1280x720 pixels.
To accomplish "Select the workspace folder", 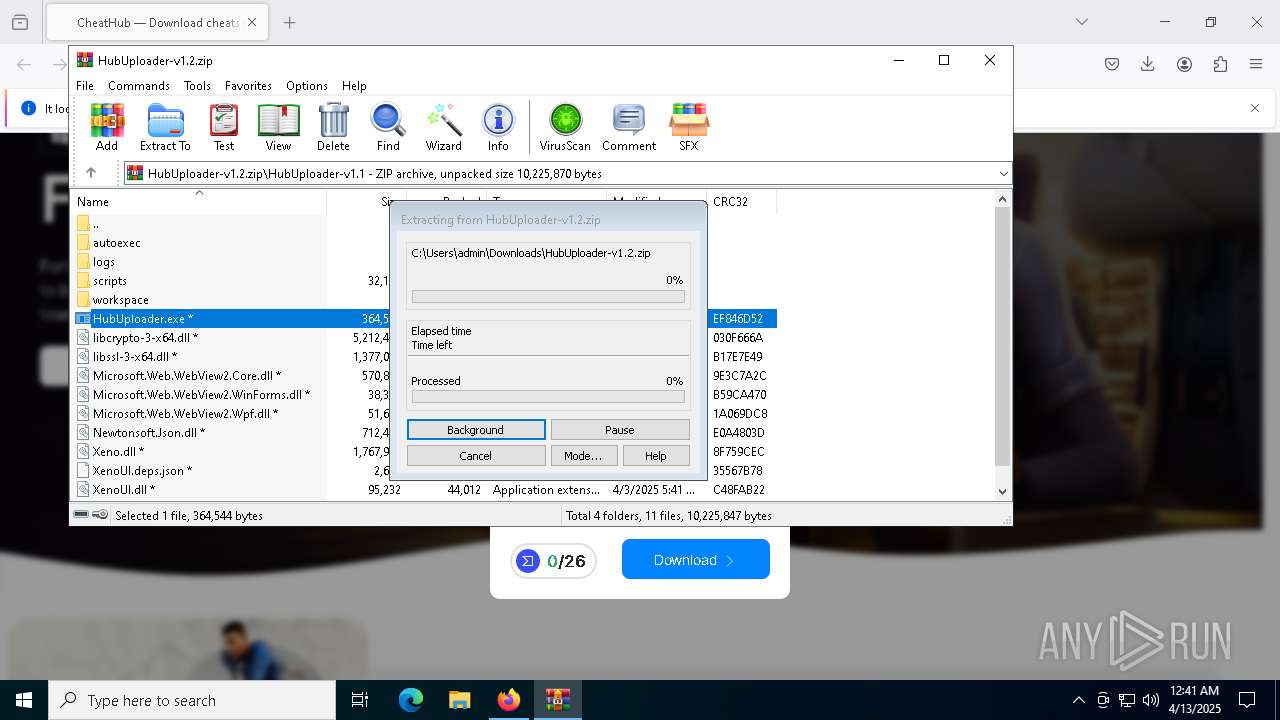I will tap(121, 300).
